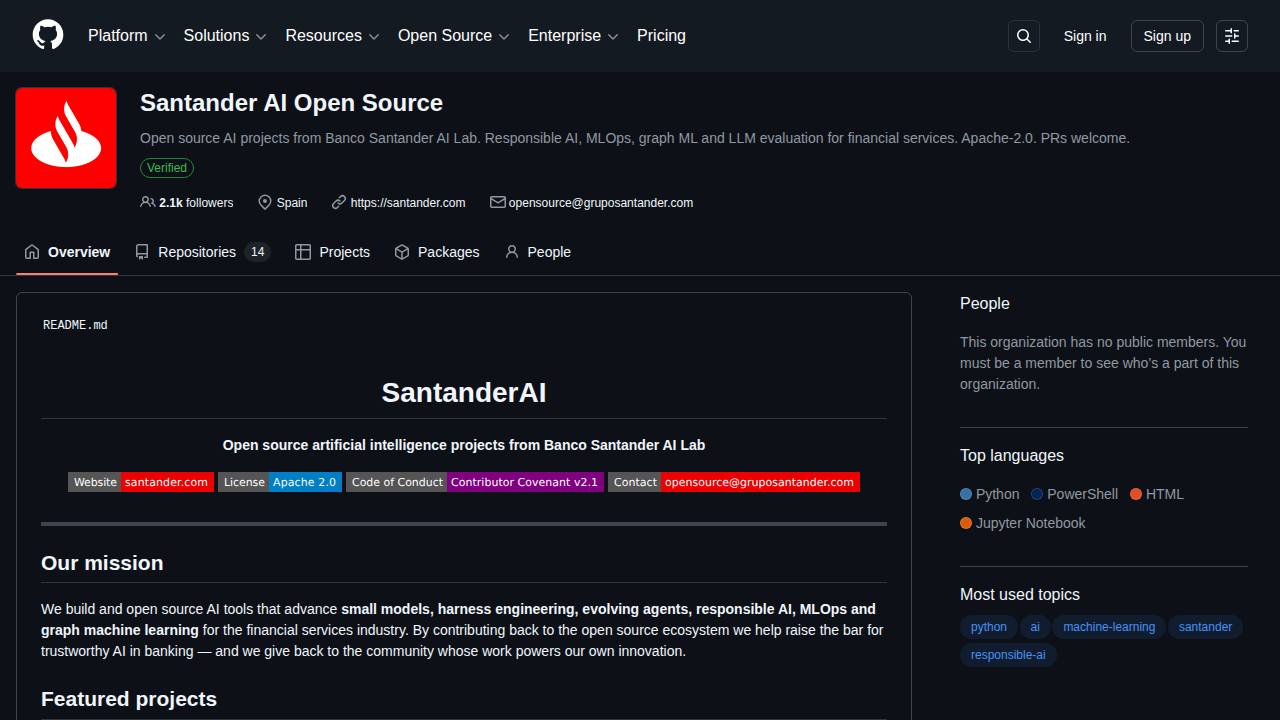Click the followers people icon
The image size is (1280, 720).
148,202
